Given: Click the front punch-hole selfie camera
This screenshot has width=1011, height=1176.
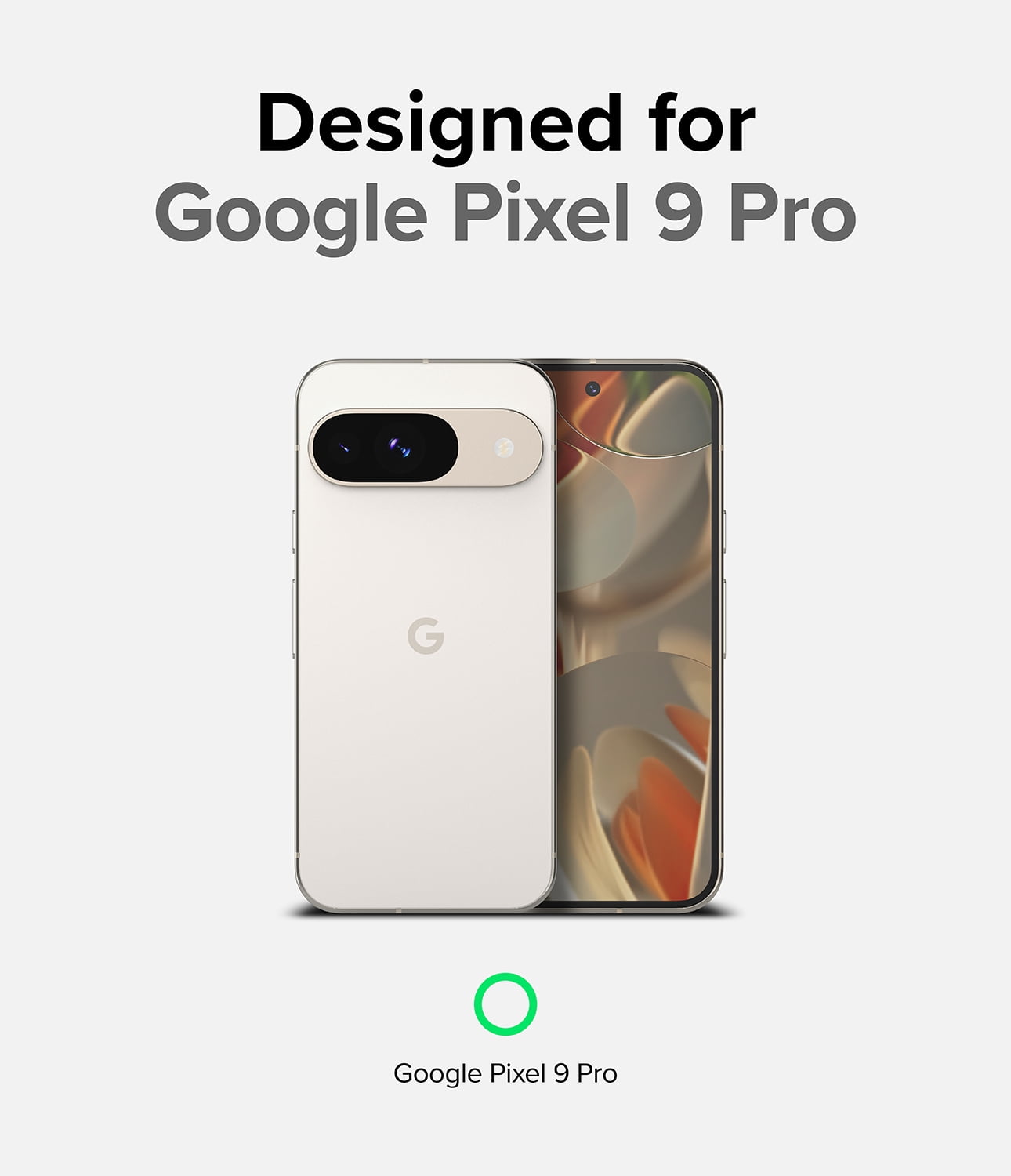Looking at the screenshot, I should 592,387.
